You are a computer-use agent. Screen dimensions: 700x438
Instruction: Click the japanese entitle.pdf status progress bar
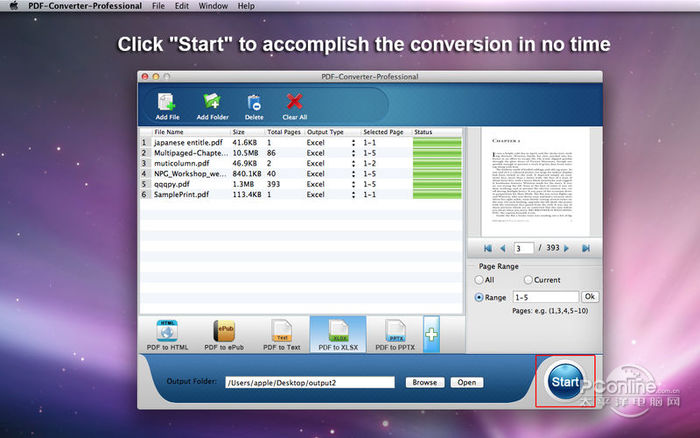click(x=437, y=143)
